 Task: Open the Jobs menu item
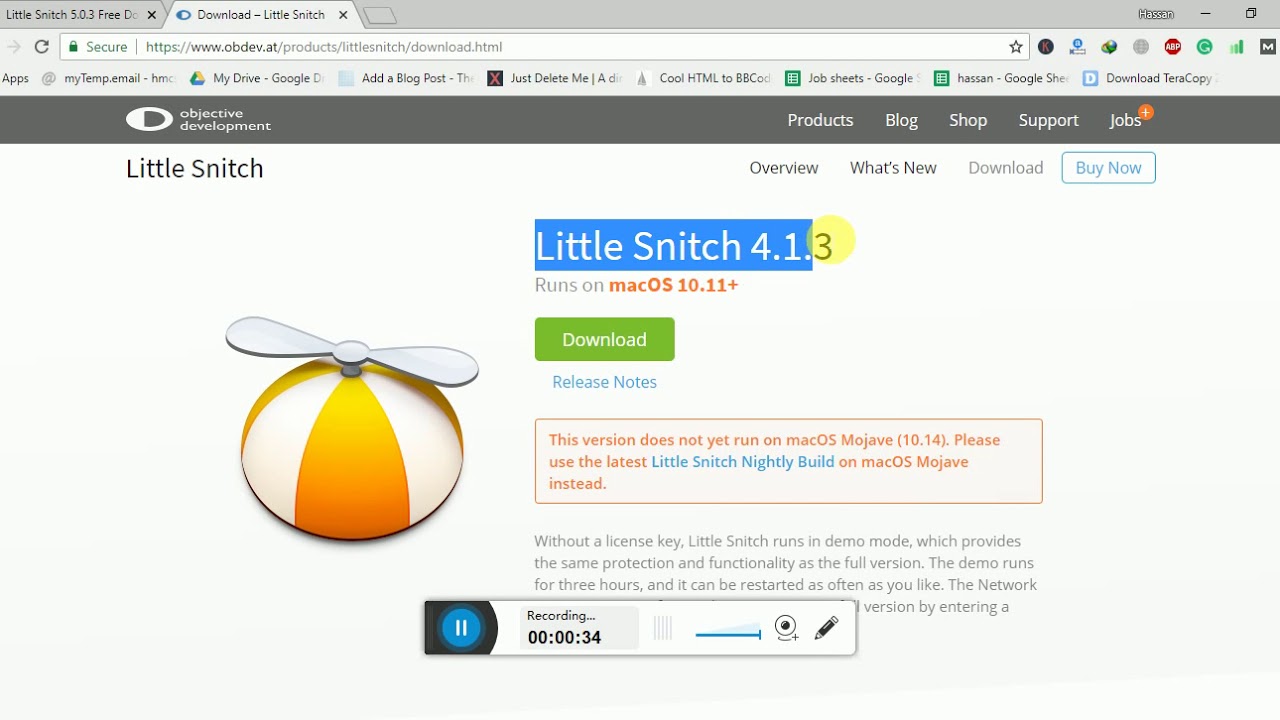[1125, 120]
